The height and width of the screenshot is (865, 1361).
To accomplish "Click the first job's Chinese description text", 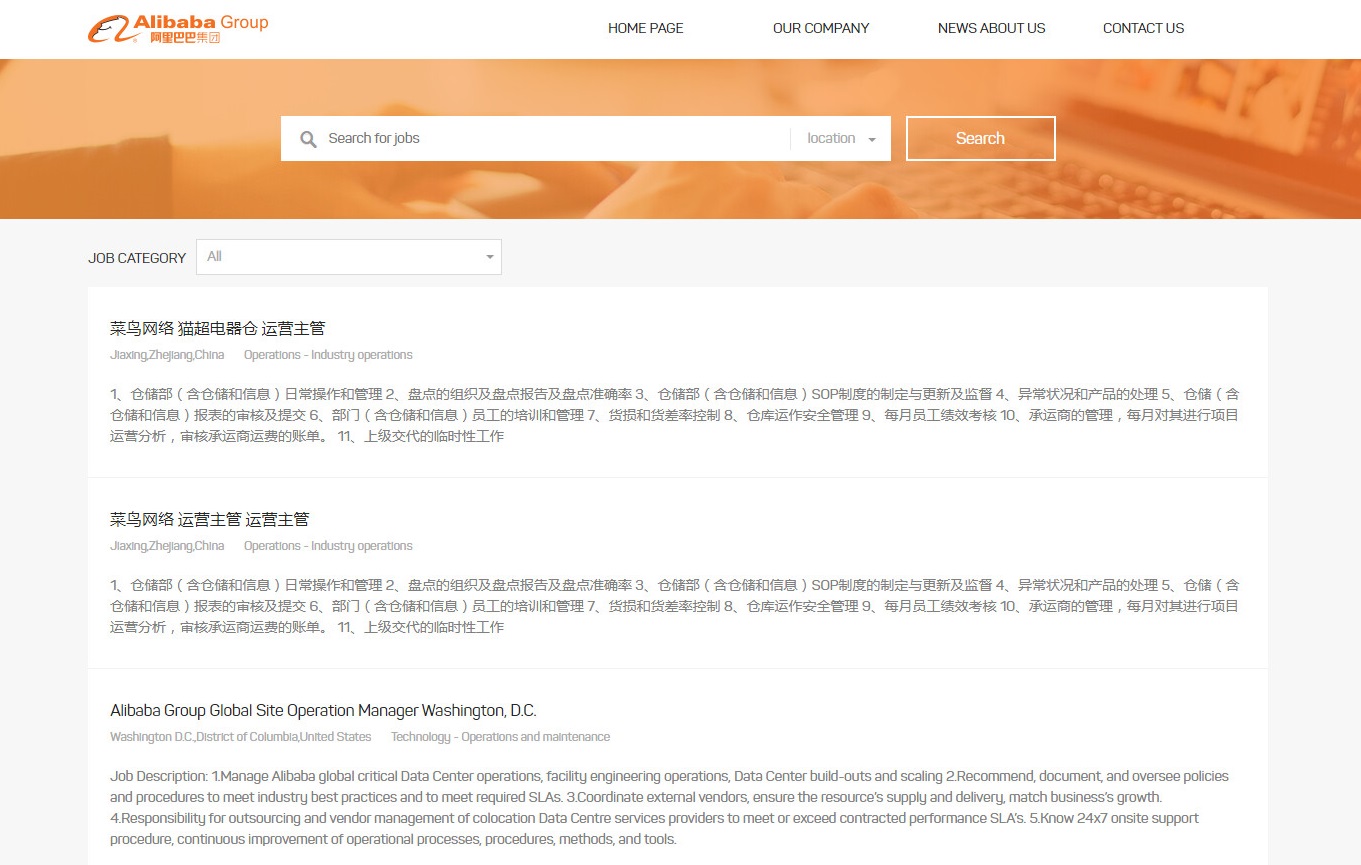I will pos(674,415).
